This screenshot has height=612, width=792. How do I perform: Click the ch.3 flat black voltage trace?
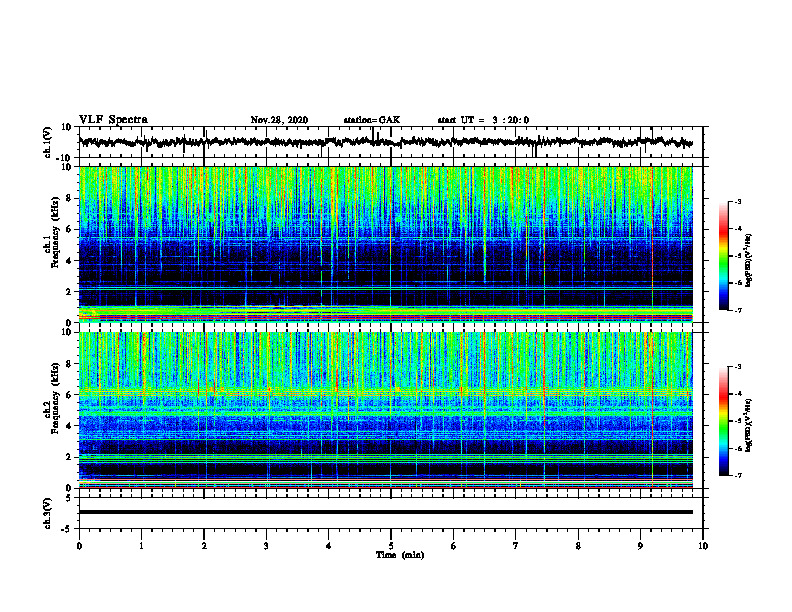386,512
